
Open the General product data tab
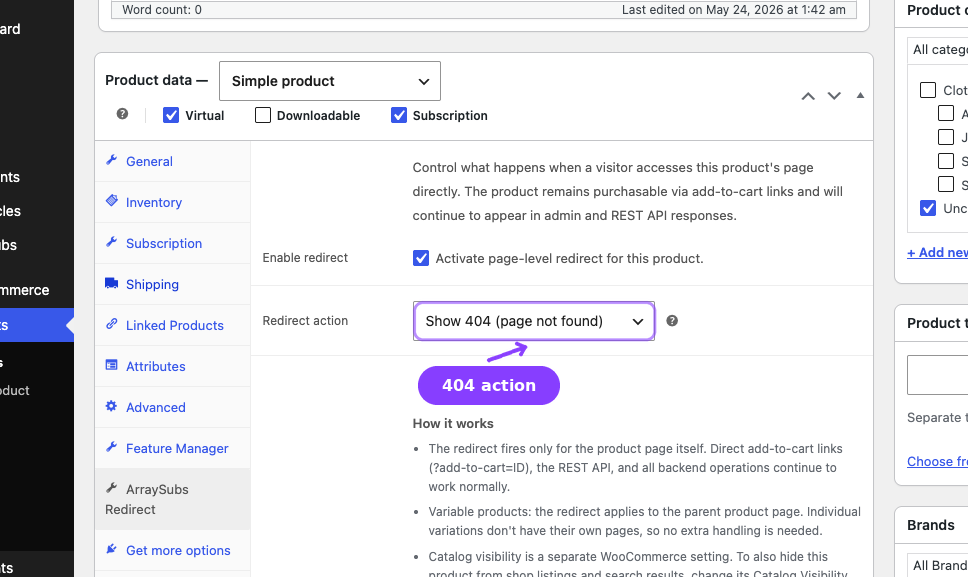(173, 161)
